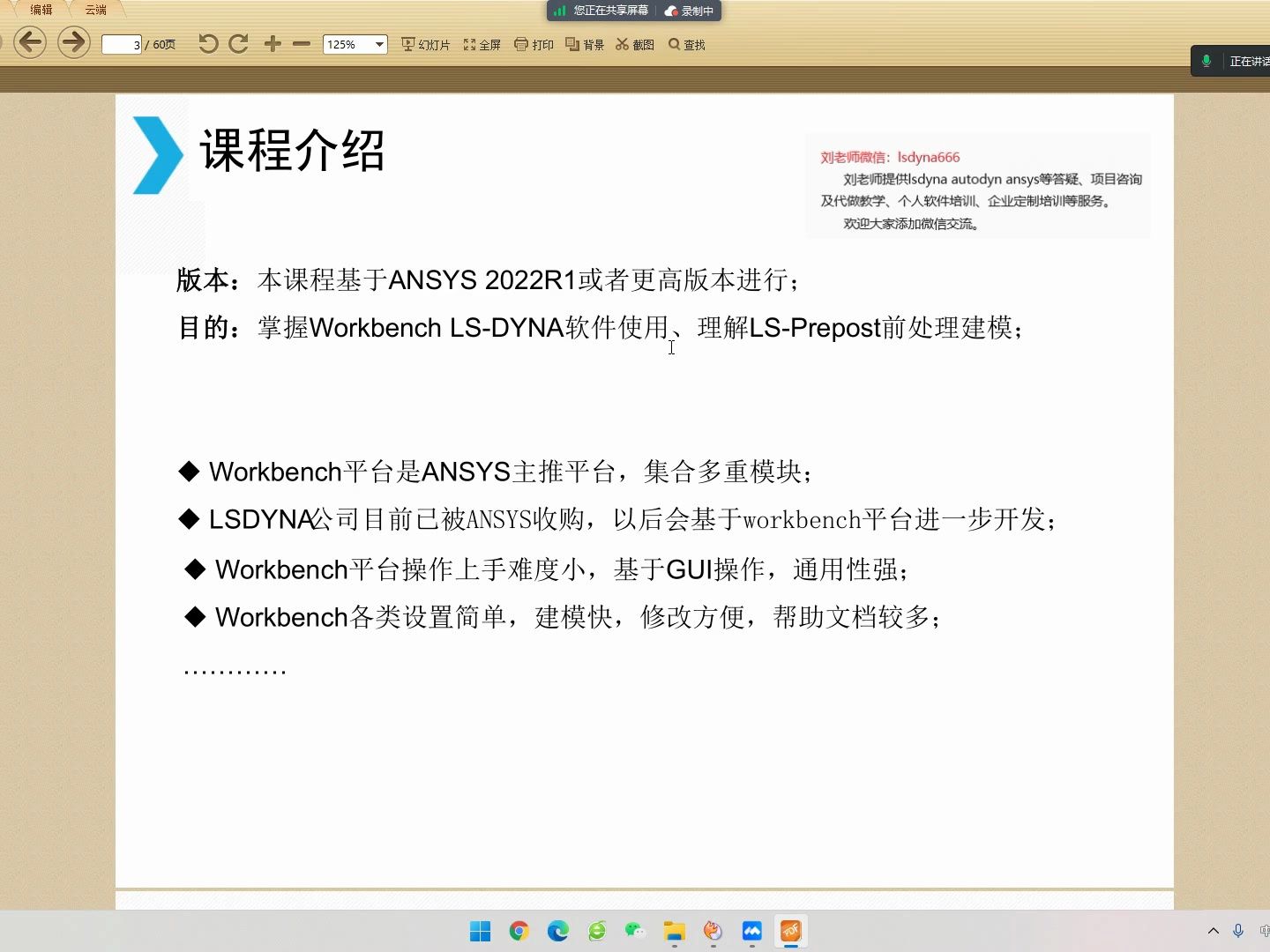Show hidden system tray icons
Viewport: 1270px width, 952px height.
coord(1214,931)
